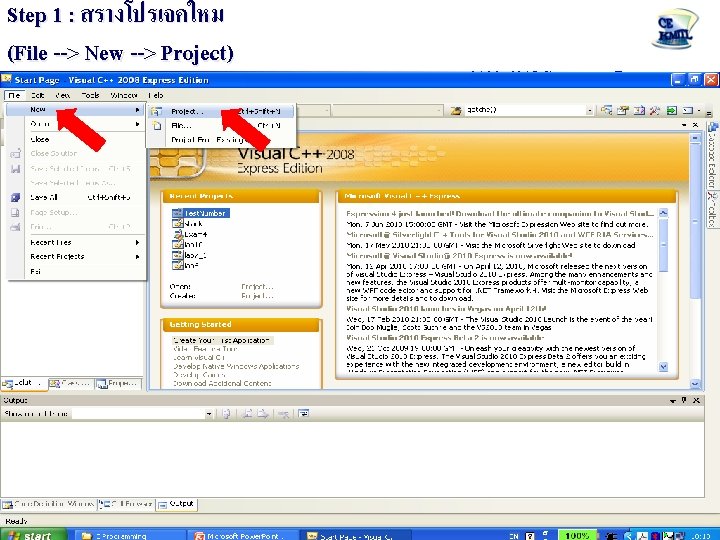Click the Exam4 project icon
This screenshot has height=540, width=720.
(x=178, y=234)
